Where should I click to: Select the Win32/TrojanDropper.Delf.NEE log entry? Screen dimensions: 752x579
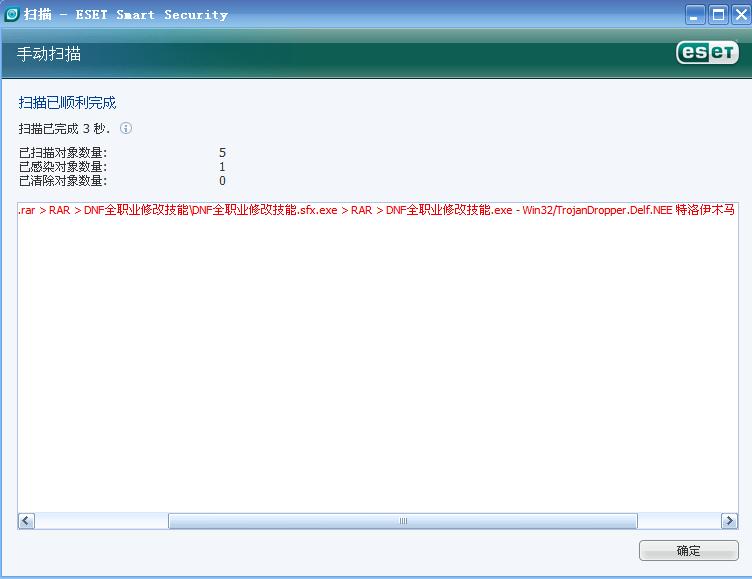(x=377, y=210)
